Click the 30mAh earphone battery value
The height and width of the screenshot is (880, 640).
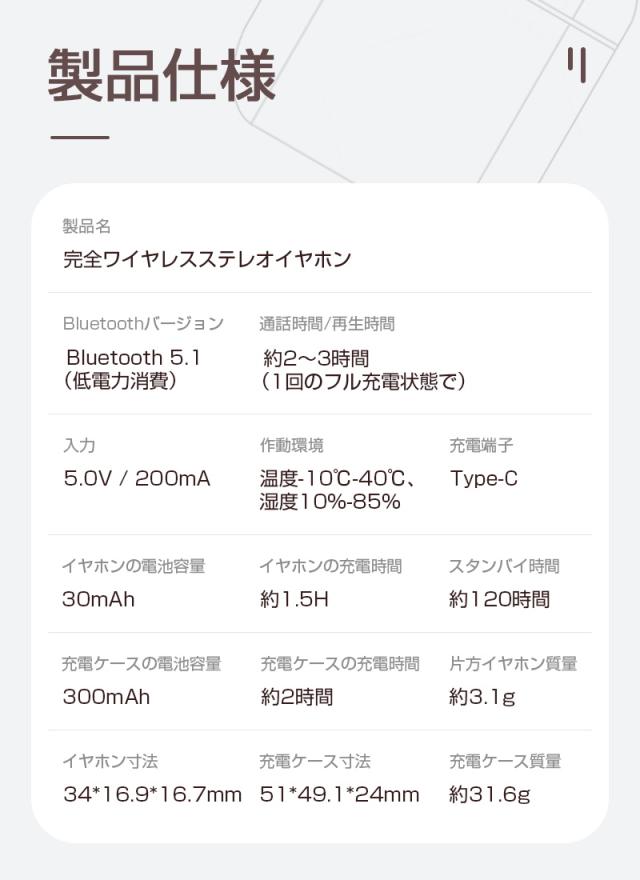(98, 600)
